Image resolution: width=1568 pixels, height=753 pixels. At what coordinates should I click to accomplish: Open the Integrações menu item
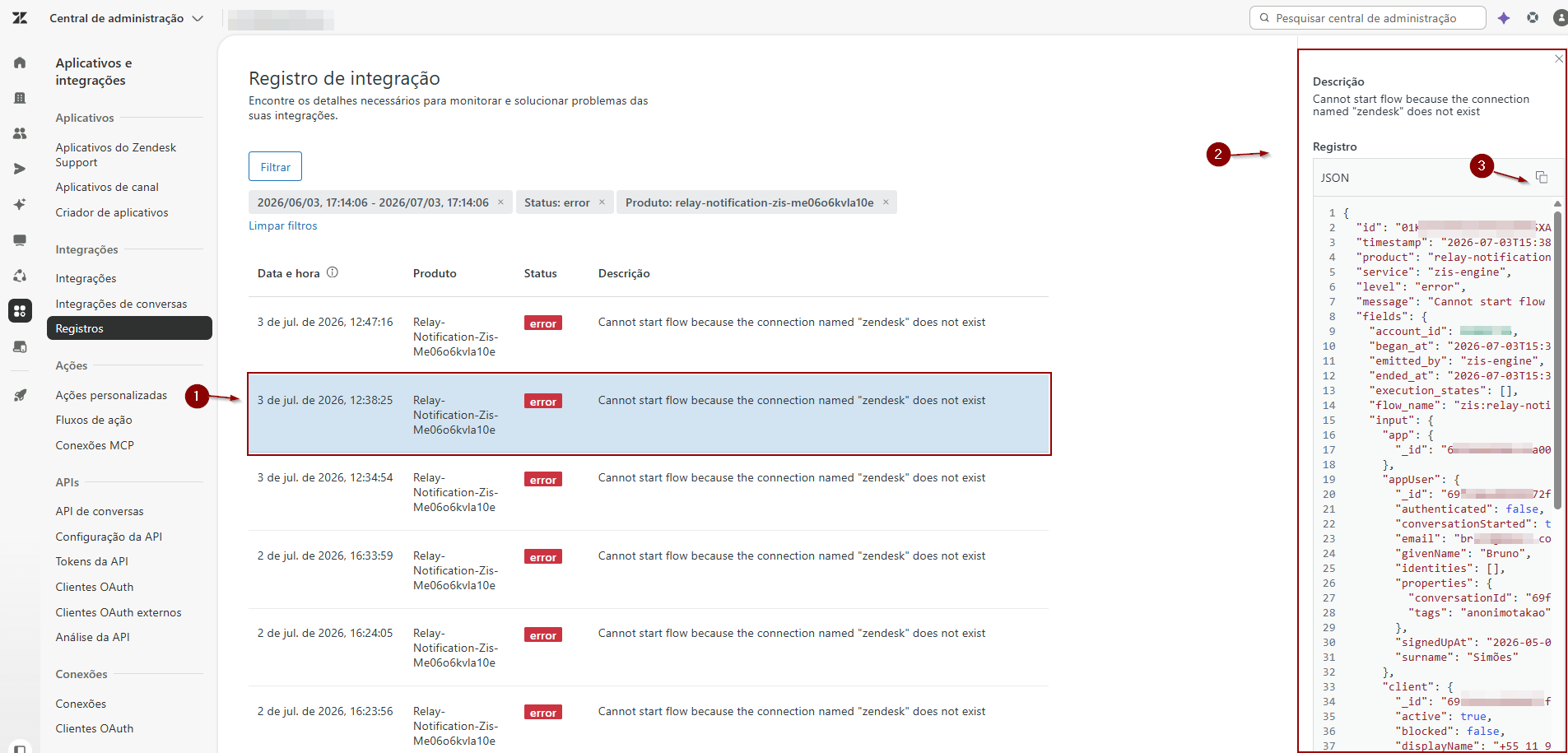coord(86,278)
